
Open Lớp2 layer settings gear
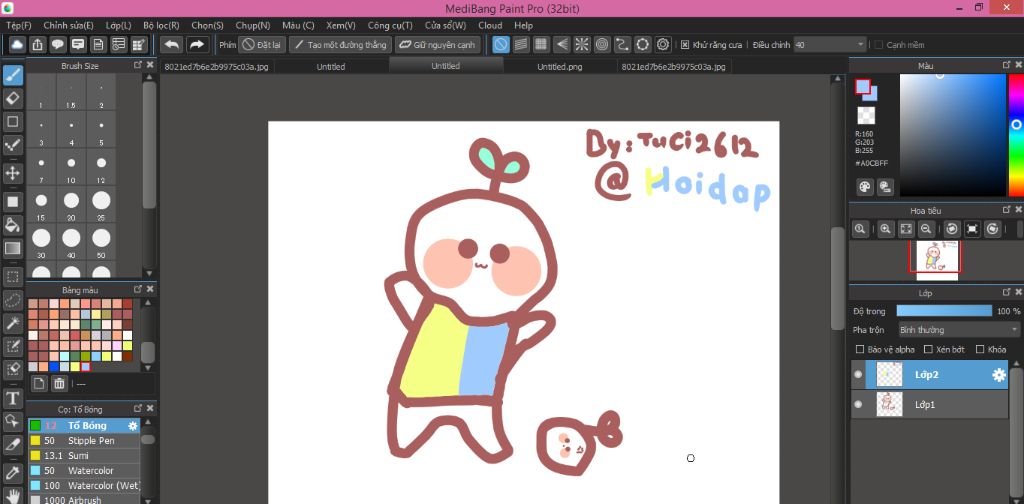999,375
